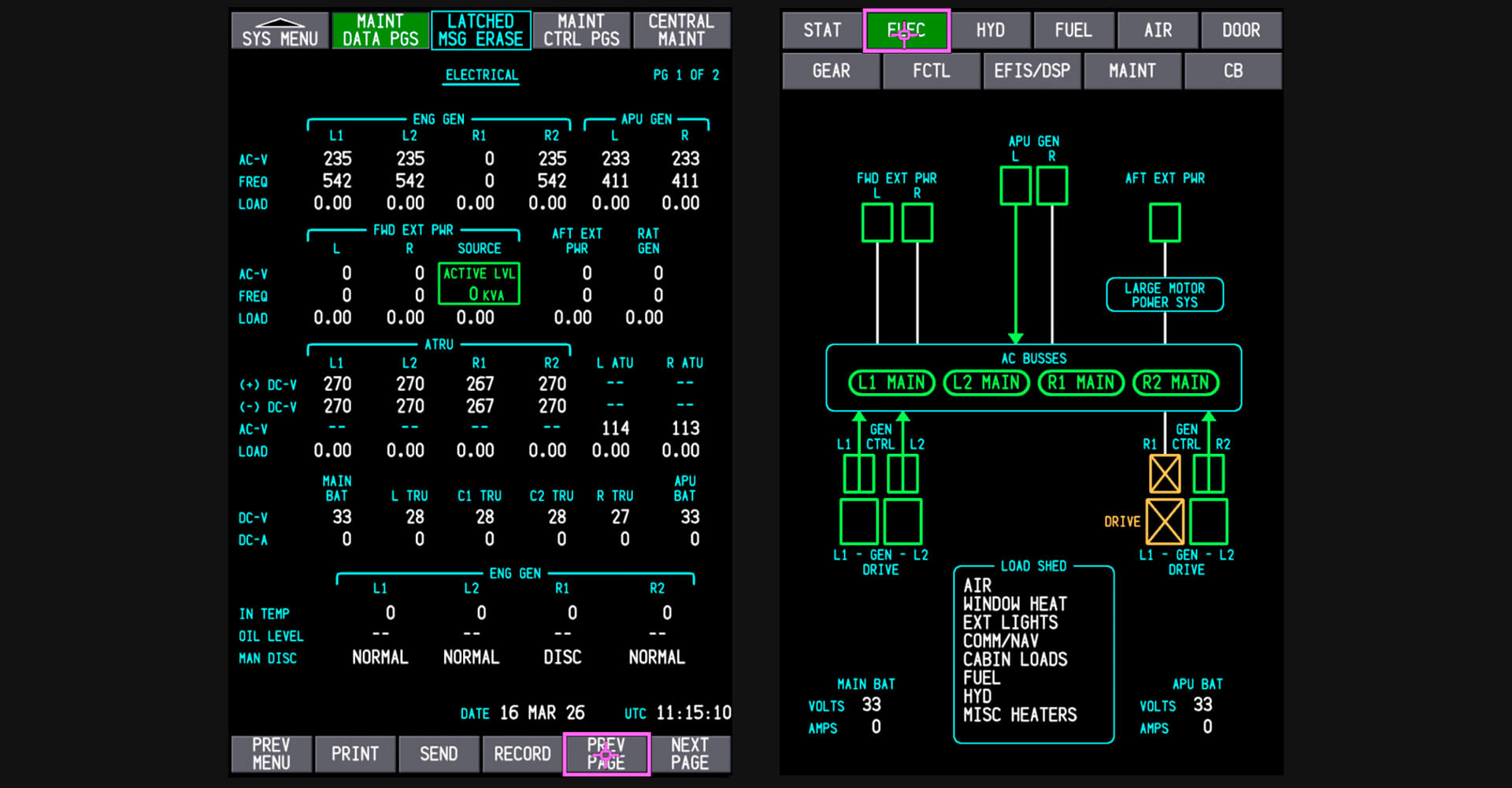Click EXT LIGHTS in the LOAD SHED list
This screenshot has height=788, width=1512.
click(x=1010, y=623)
